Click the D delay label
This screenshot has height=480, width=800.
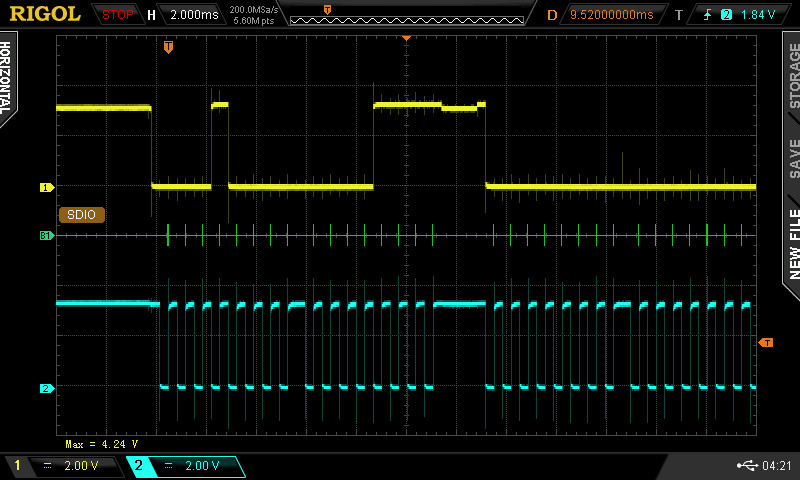[x=552, y=15]
